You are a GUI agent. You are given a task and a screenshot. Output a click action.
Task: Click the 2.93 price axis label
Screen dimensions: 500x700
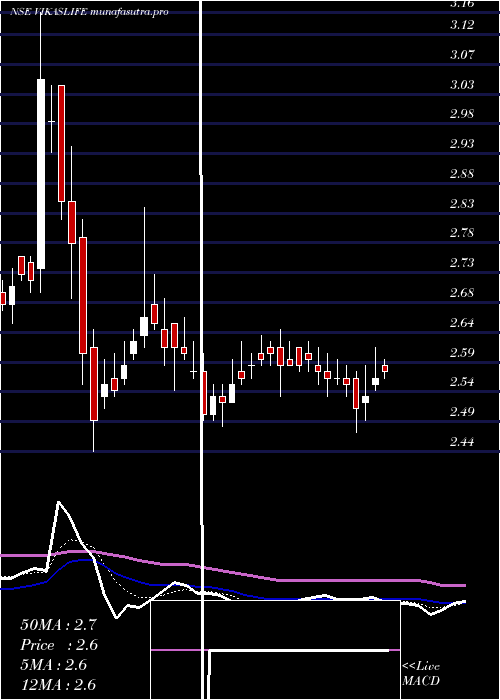(x=462, y=144)
